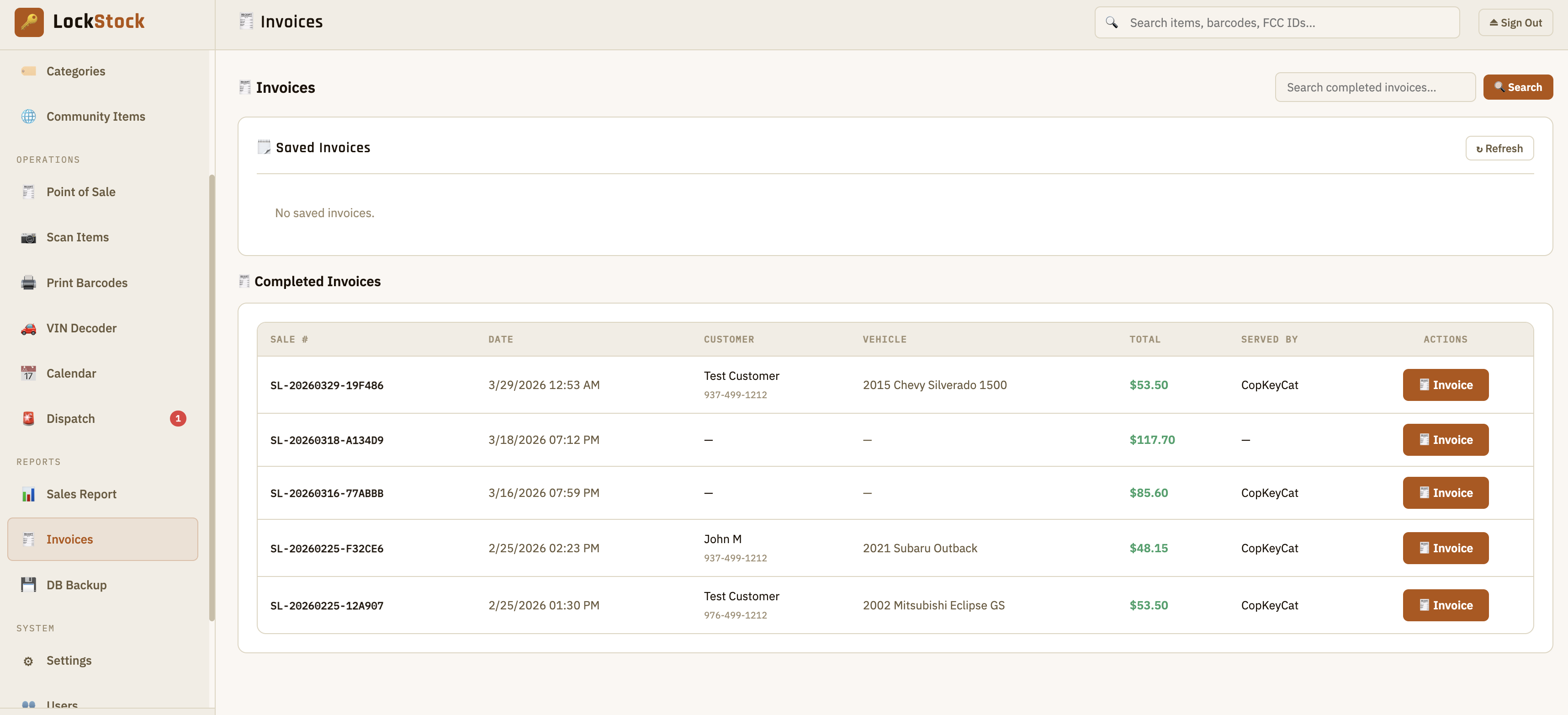Screen dimensions: 1568x715
Task: Open the Community Items globe icon
Action: pyautogui.click(x=29, y=116)
